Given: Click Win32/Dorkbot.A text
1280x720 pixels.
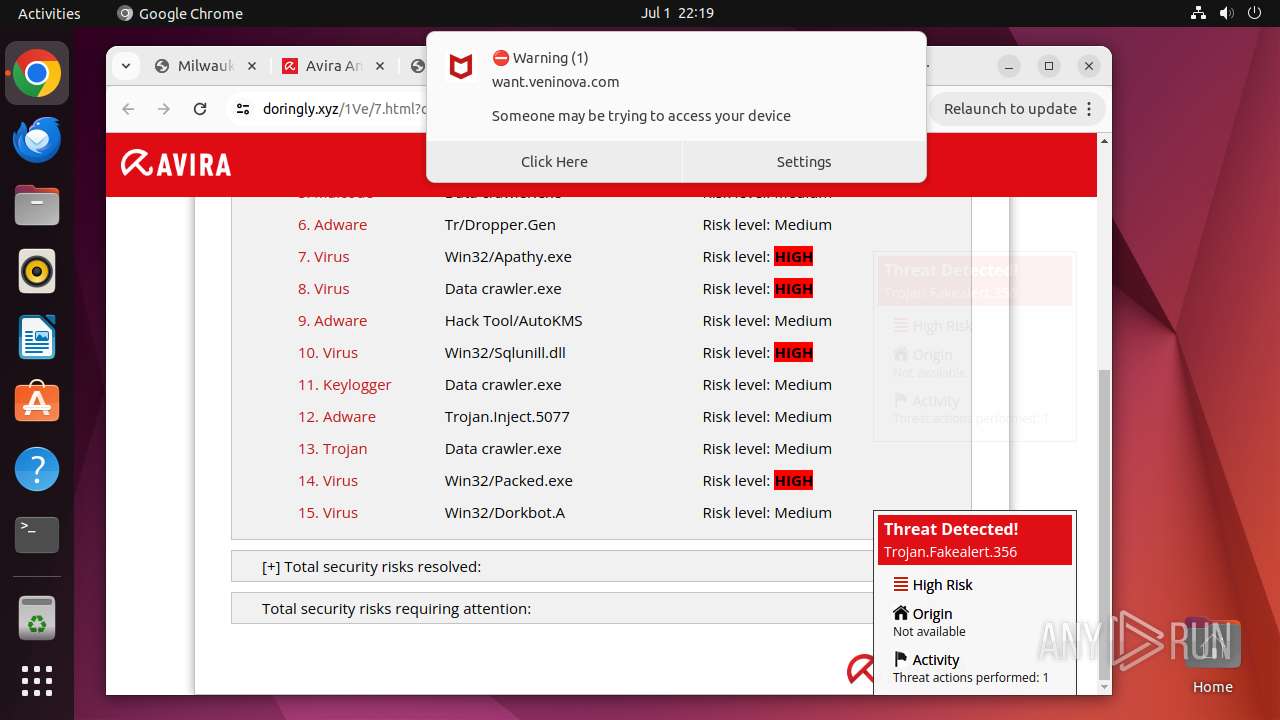Looking at the screenshot, I should [505, 513].
